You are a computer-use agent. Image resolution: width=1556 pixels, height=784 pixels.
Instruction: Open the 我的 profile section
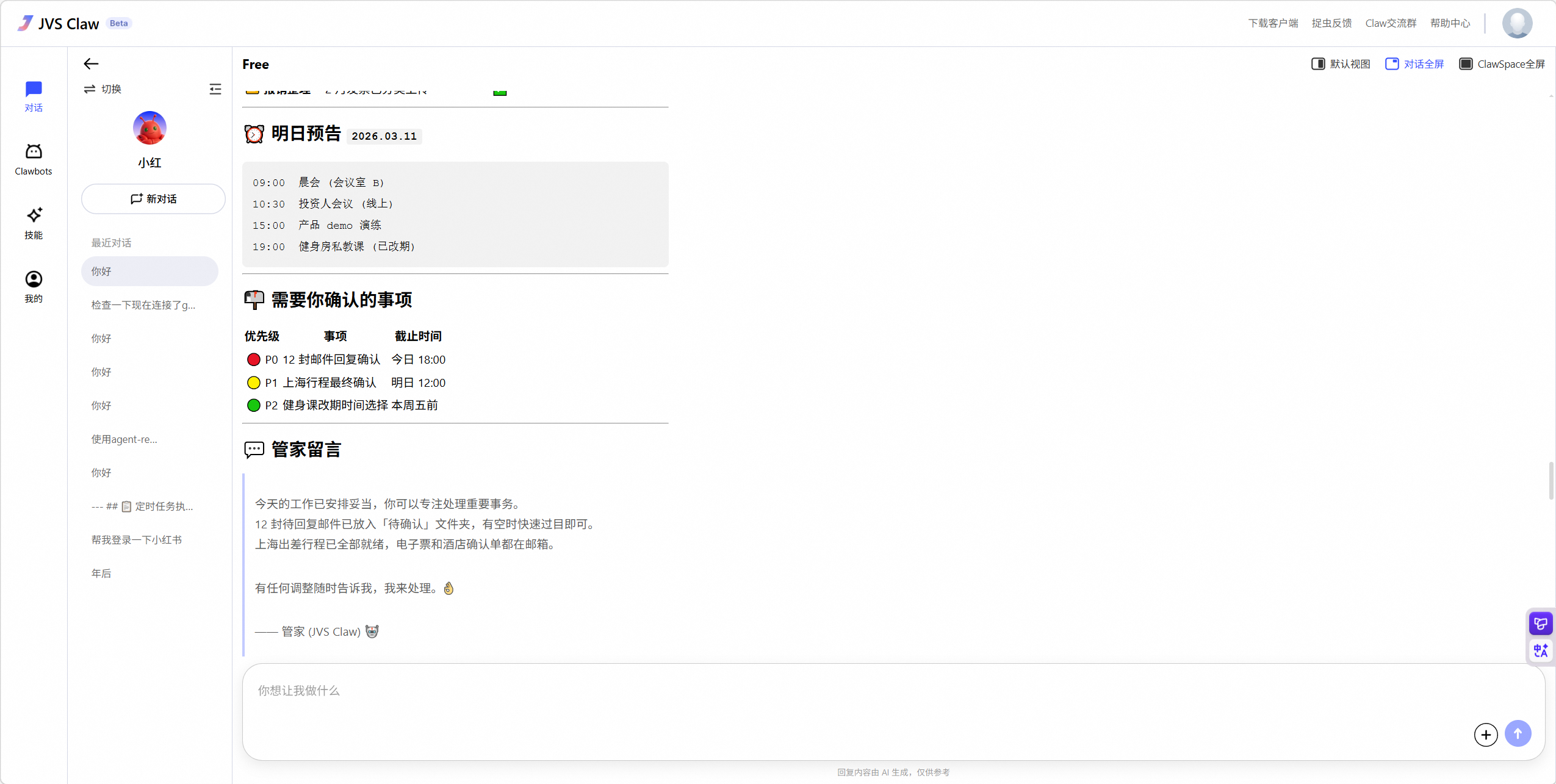tap(34, 285)
